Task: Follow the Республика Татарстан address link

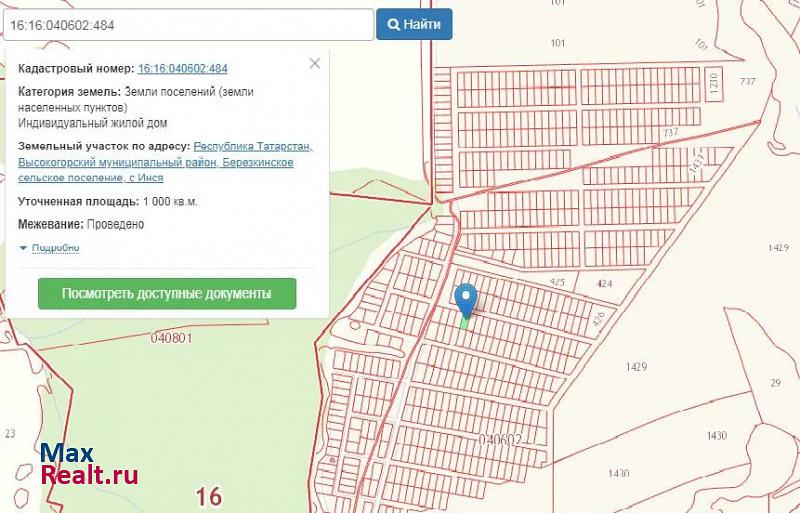Action: click(x=253, y=146)
